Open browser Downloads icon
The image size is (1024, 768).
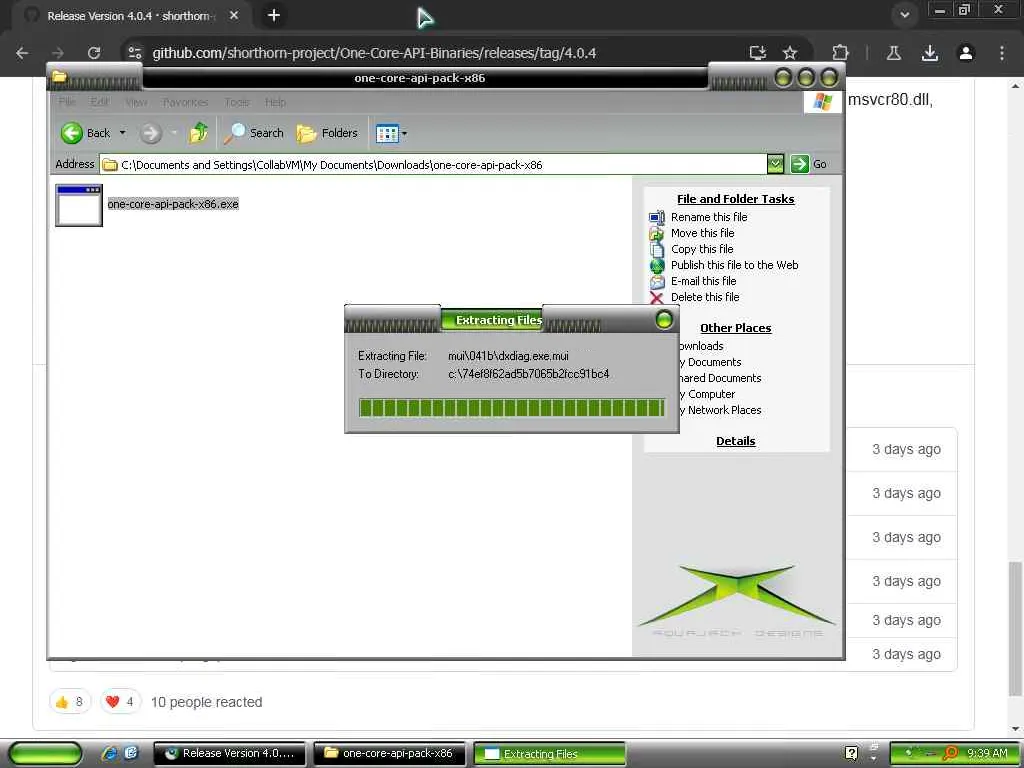929,53
